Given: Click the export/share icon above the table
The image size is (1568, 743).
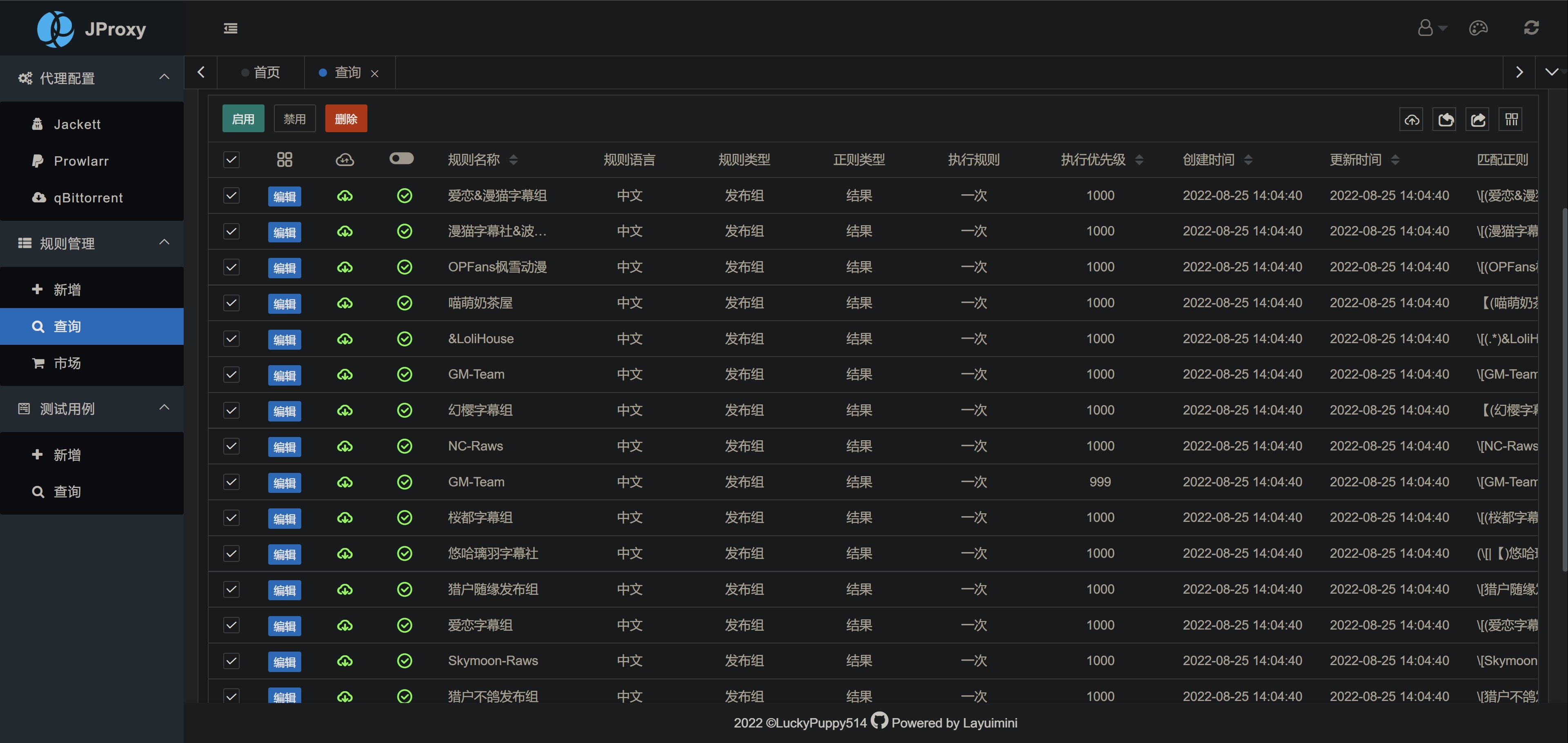Looking at the screenshot, I should [1478, 119].
